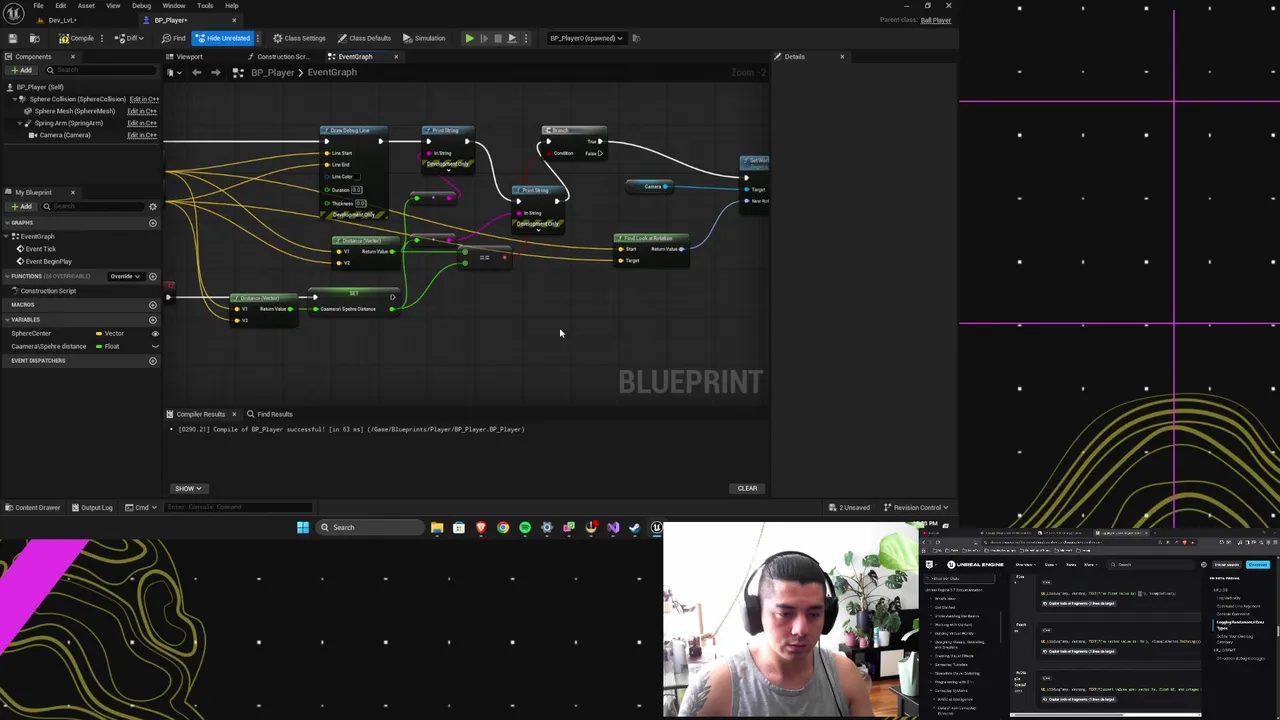
Task: Open the Content Drawer
Action: [x=33, y=507]
